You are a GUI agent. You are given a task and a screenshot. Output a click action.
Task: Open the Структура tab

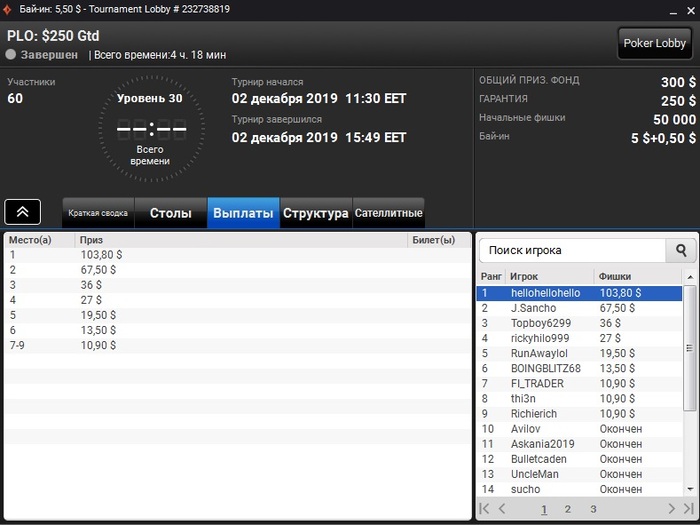316,213
